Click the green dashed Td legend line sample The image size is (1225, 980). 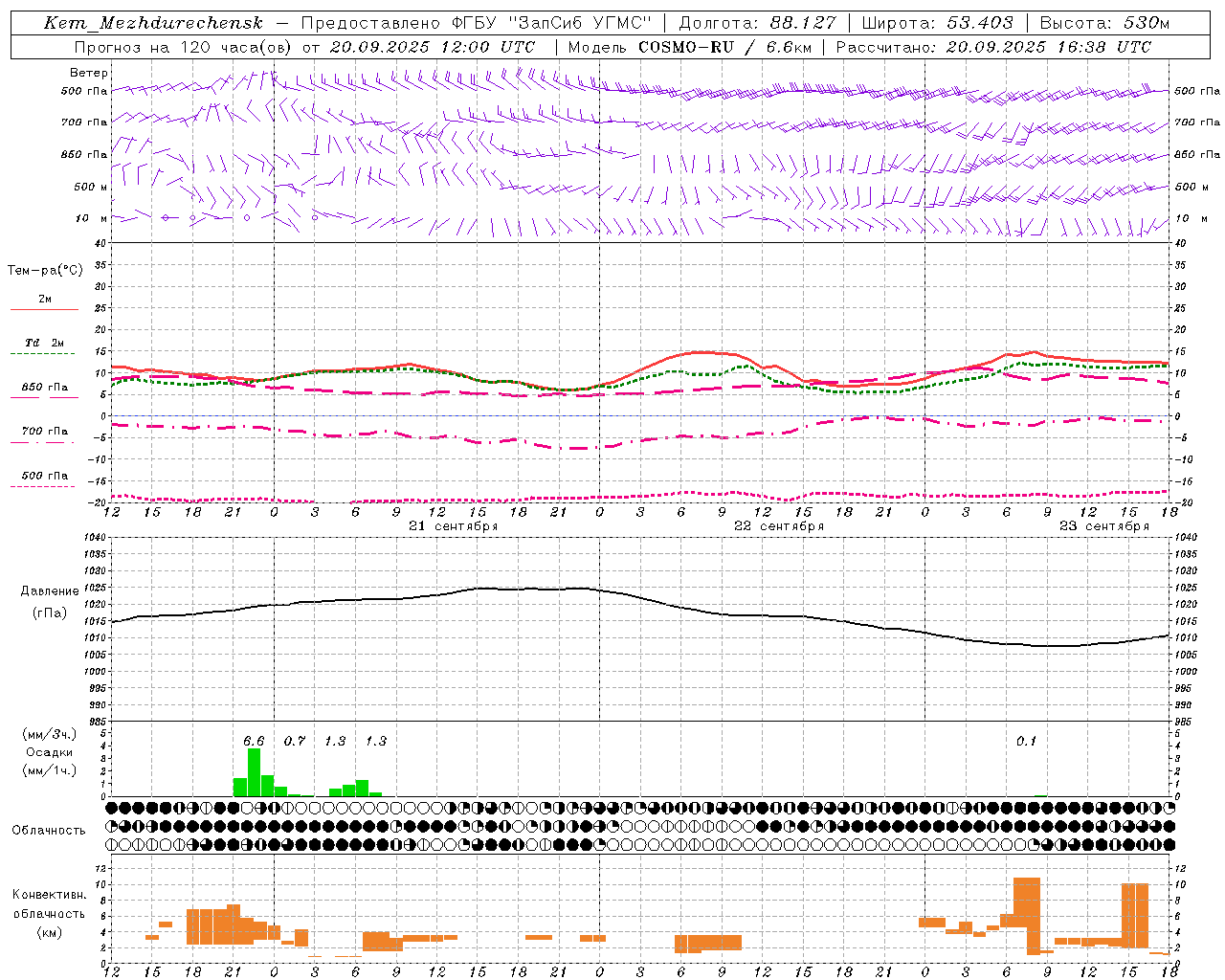(42, 354)
